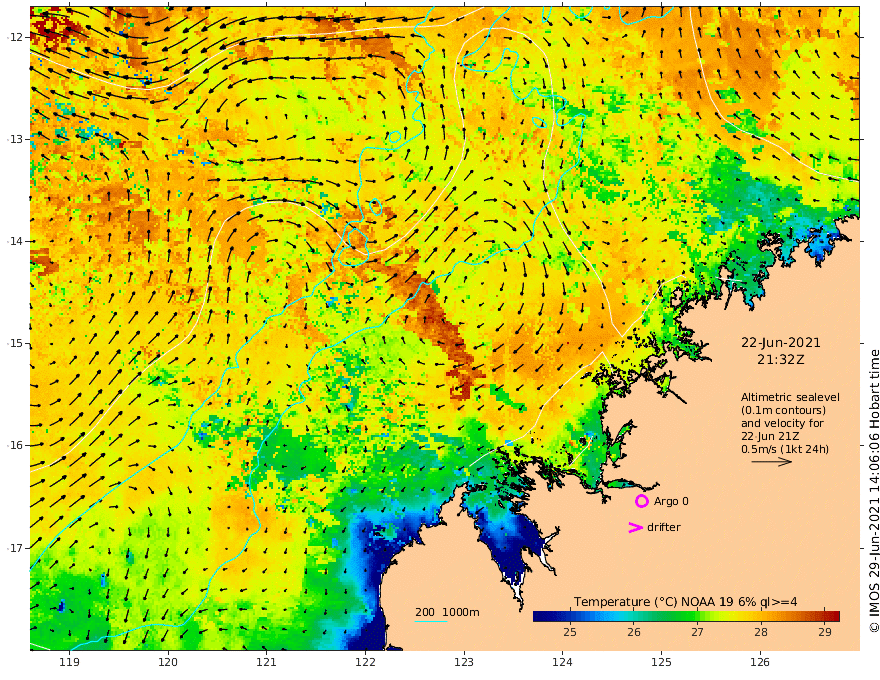Click latitude label -12 on the axis

click(16, 37)
